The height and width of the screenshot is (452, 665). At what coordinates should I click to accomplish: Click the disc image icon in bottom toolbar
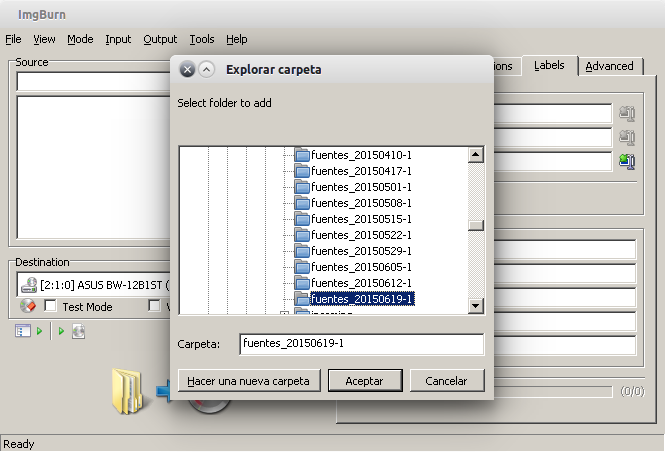pos(78,331)
